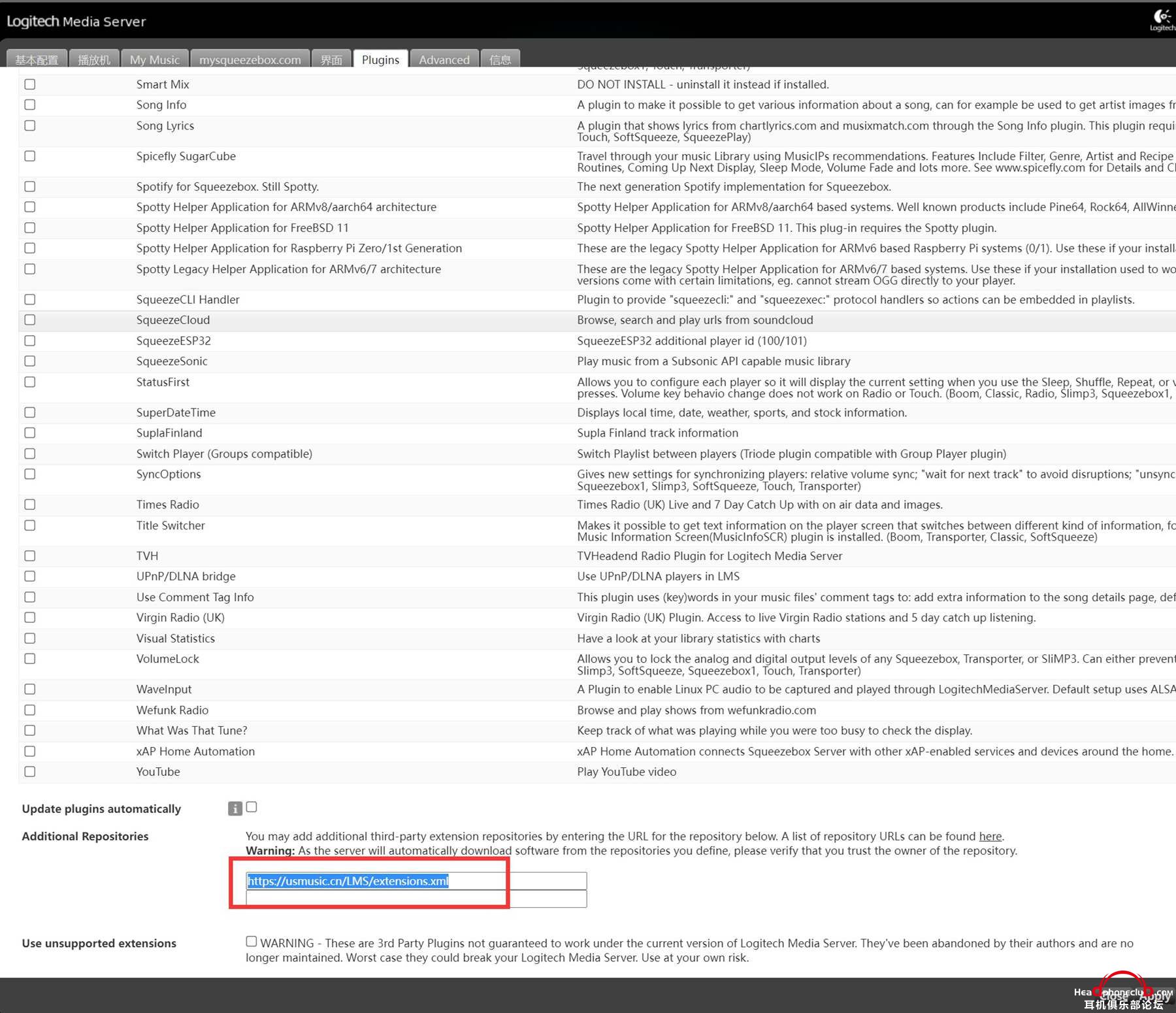This screenshot has height=1013, width=1176.
Task: Tick the SuperDateTime plugin checkbox
Action: tap(30, 412)
